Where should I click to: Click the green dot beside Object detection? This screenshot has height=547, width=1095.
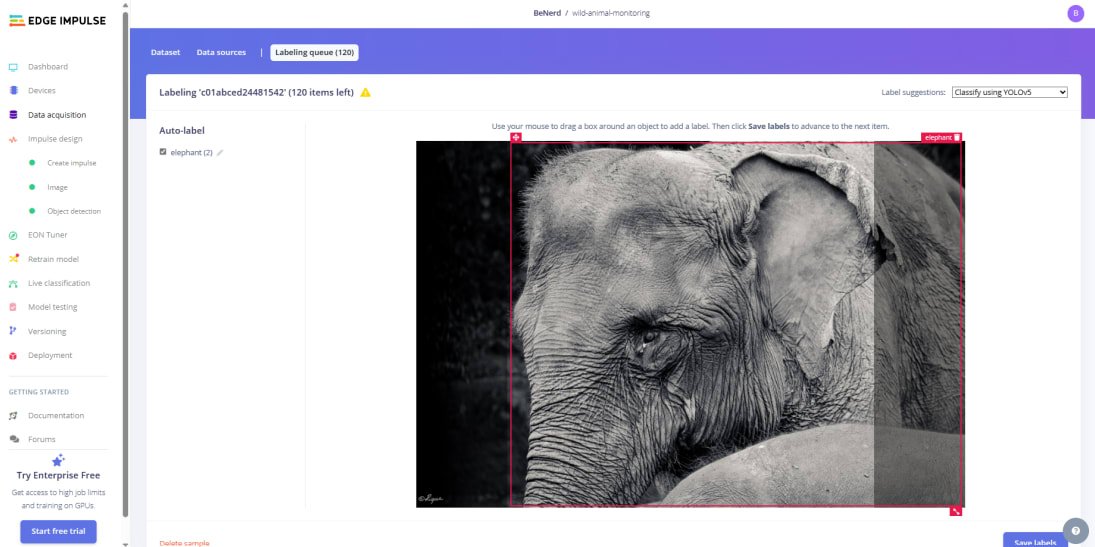[x=31, y=211]
